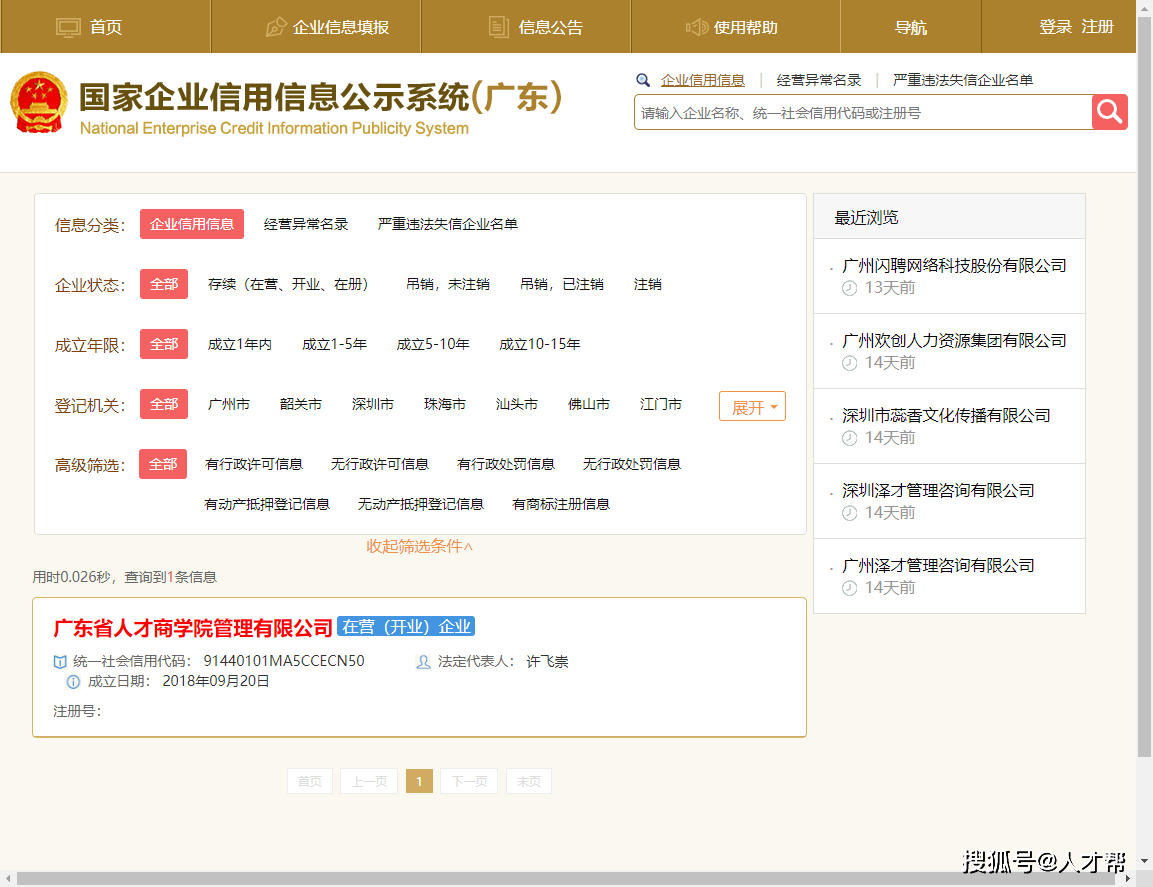Filter by 成立1年内
The image size is (1153, 887).
tap(240, 344)
